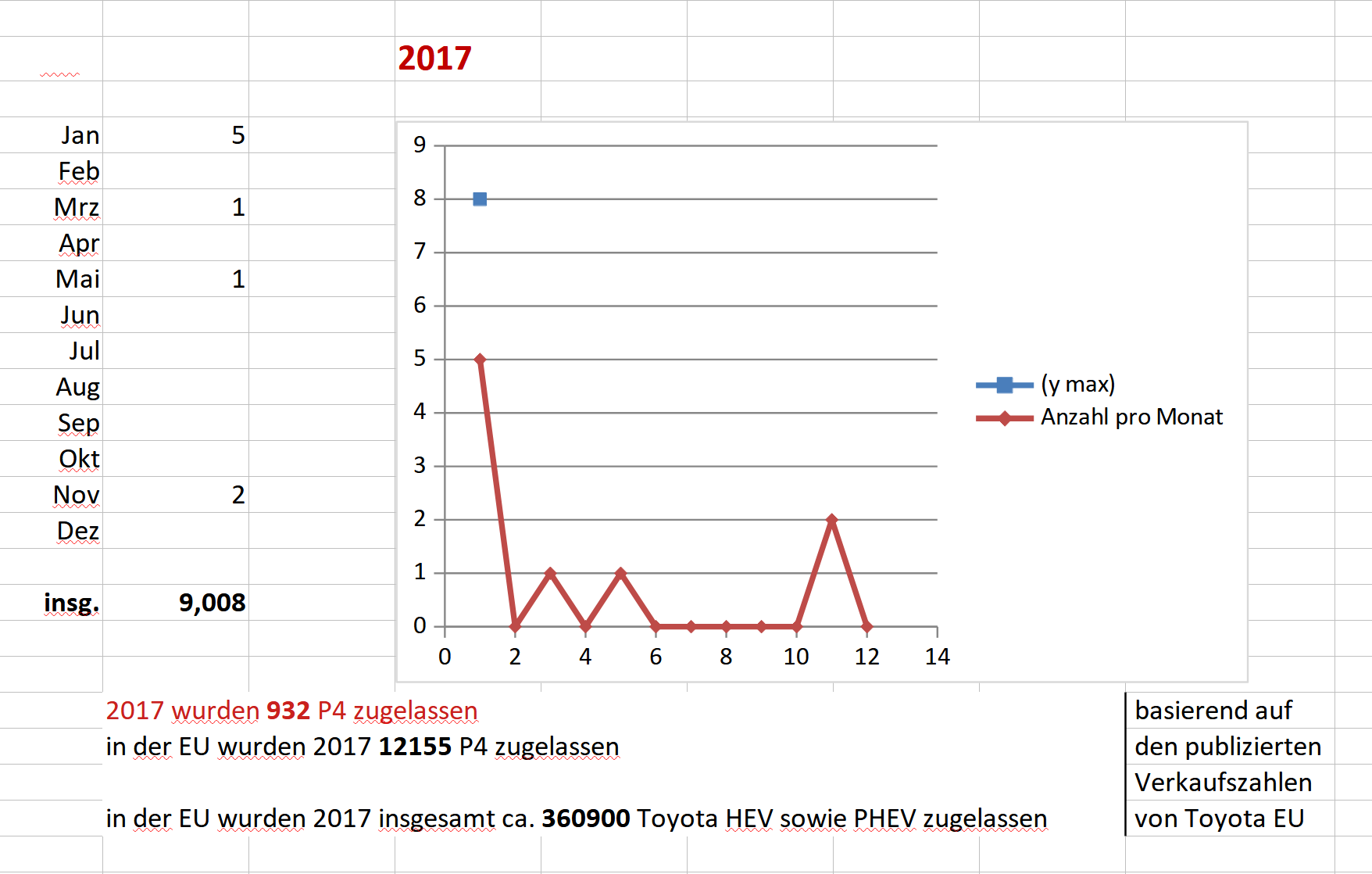
Task: Click the total value cell 9,008
Action: tap(212, 603)
